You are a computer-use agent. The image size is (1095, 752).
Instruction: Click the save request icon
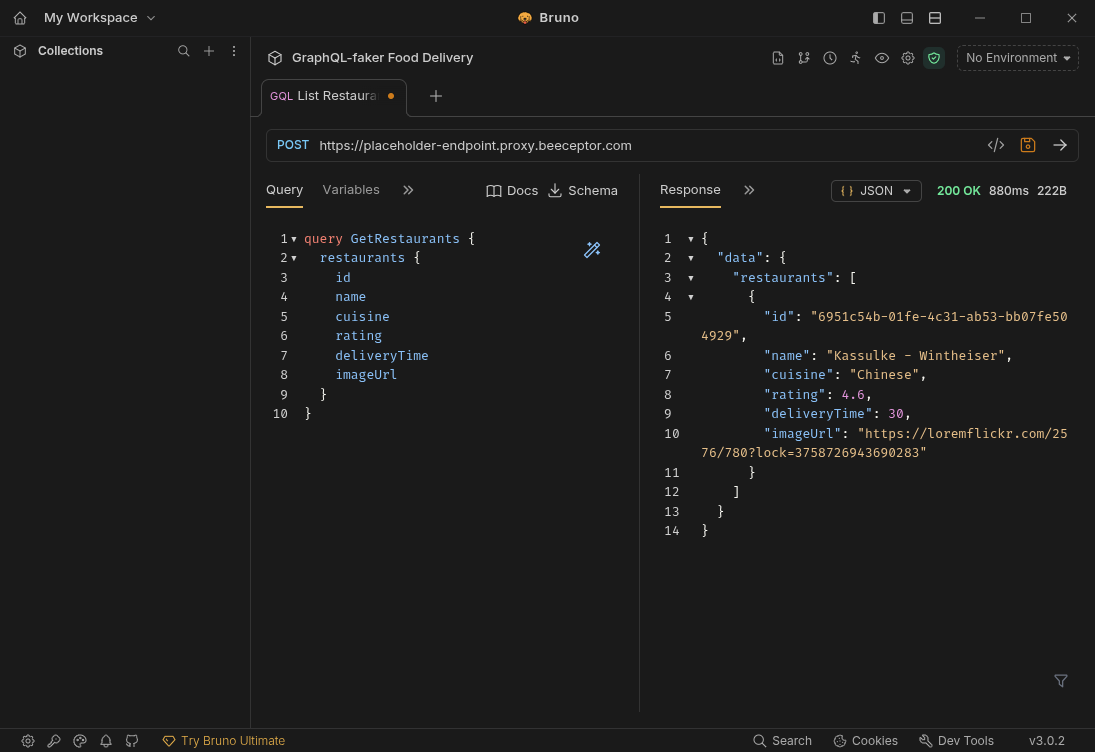(1027, 145)
